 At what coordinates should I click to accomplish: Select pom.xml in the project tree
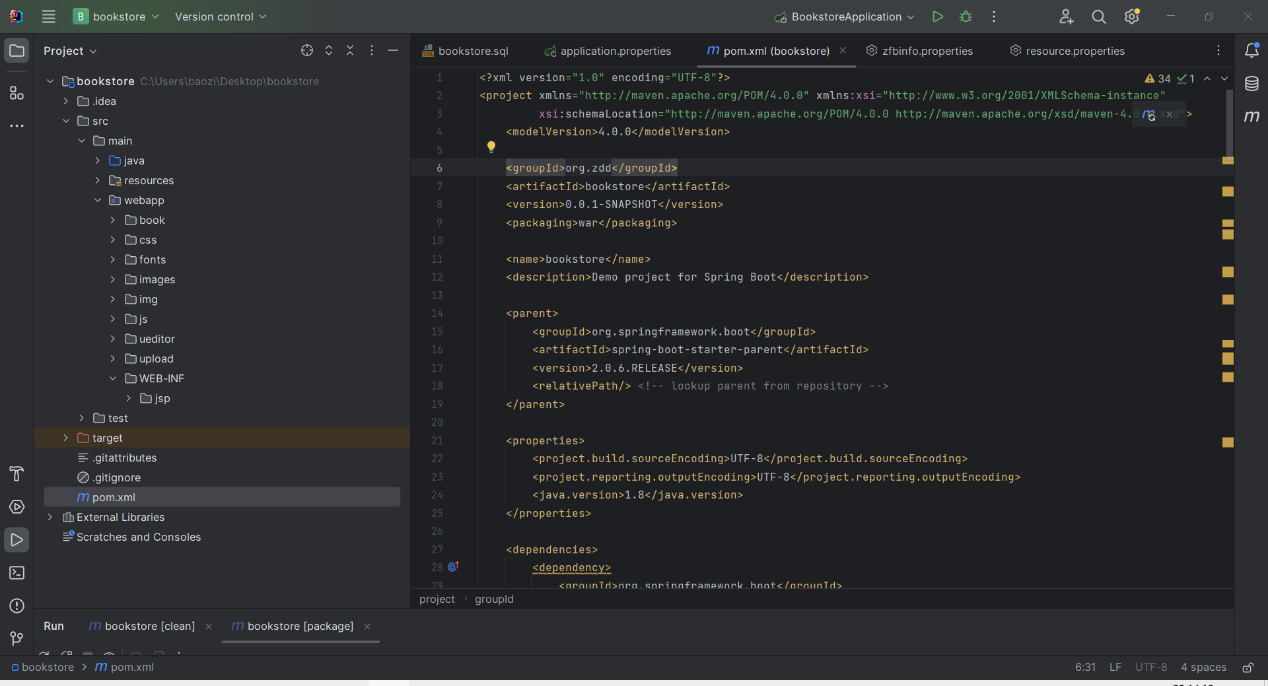pyautogui.click(x=113, y=497)
